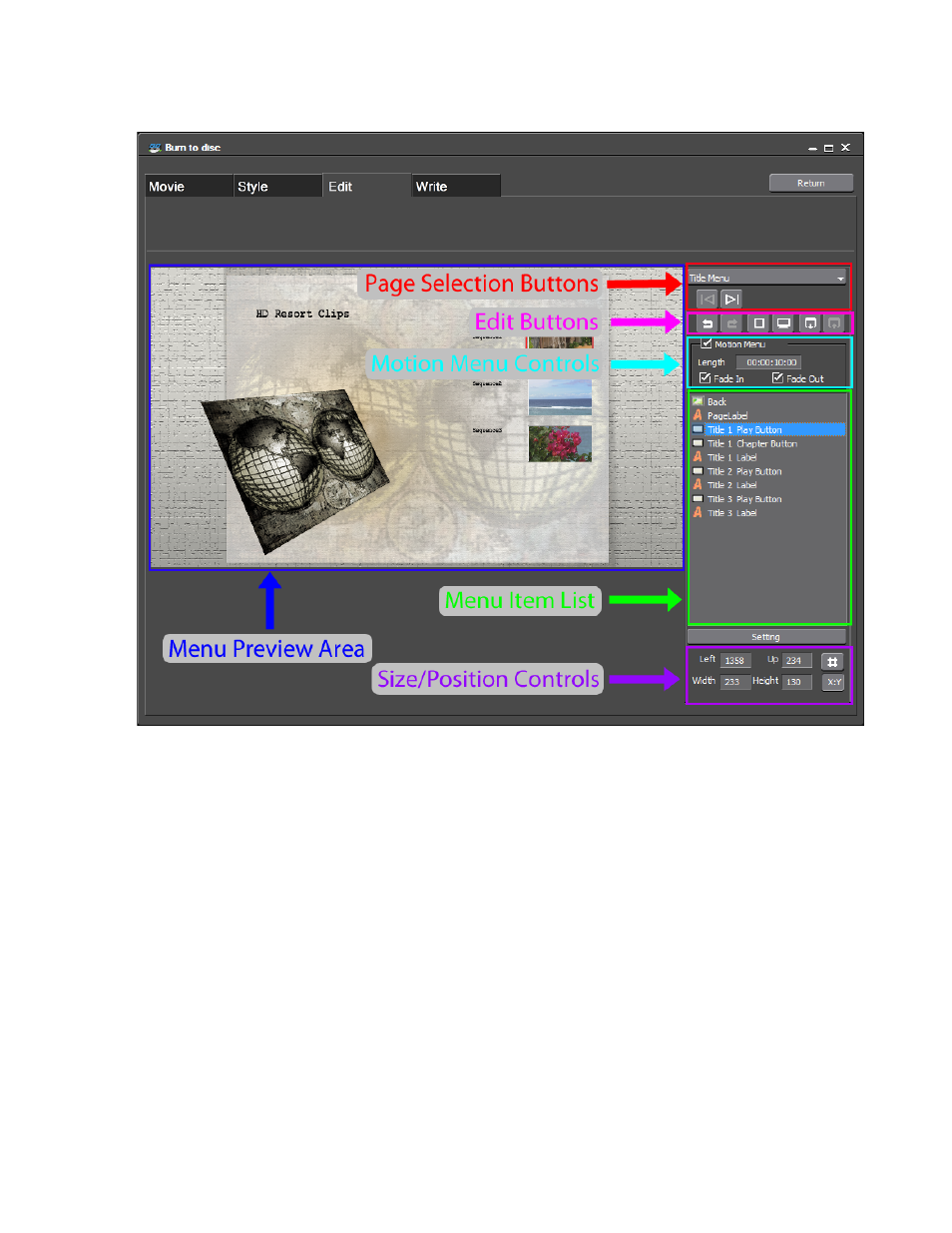This screenshot has height=1233, width=952.
Task: Click the redo edit button
Action: click(x=732, y=323)
